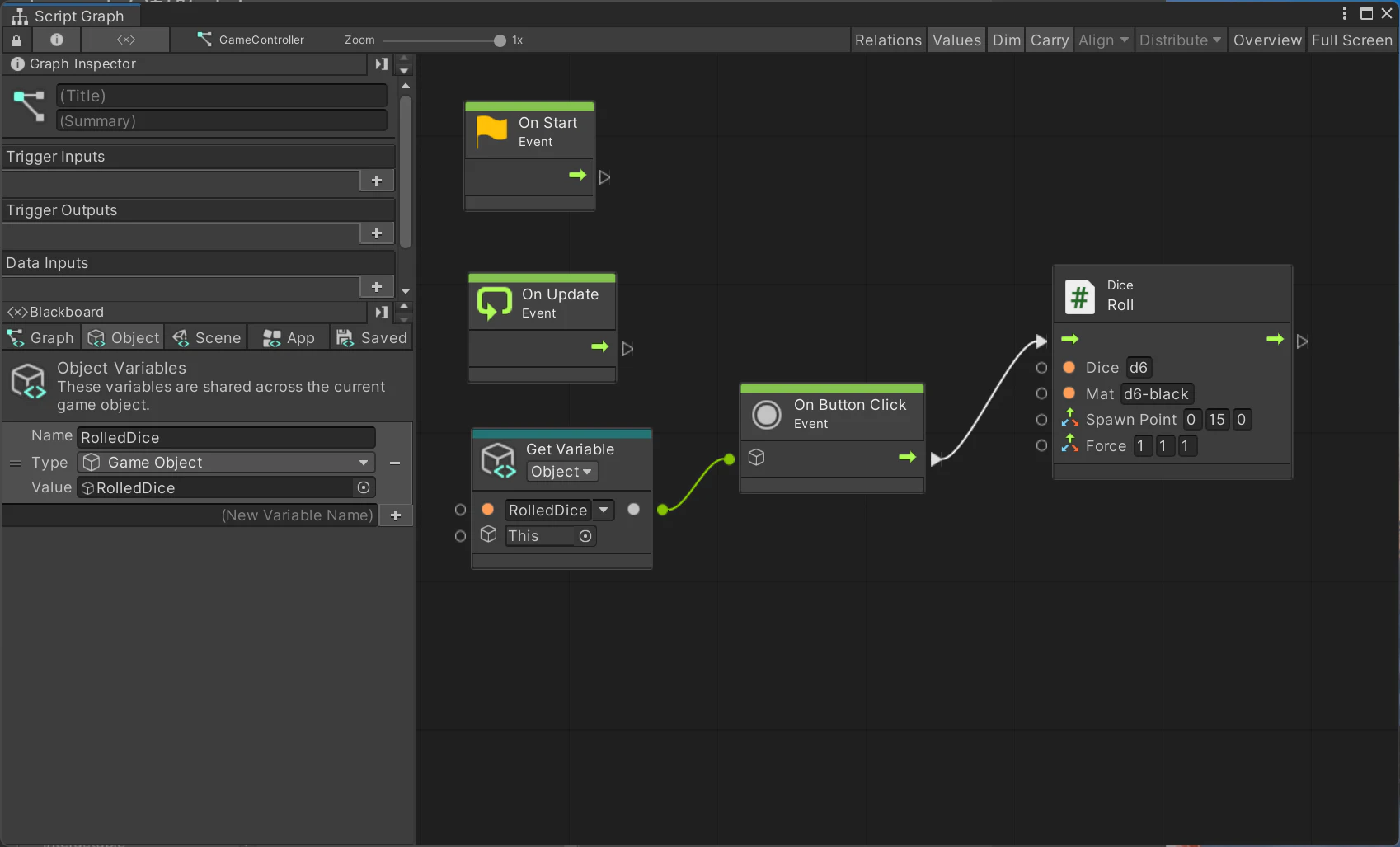Toggle the Graph Inspector info icon

point(56,40)
